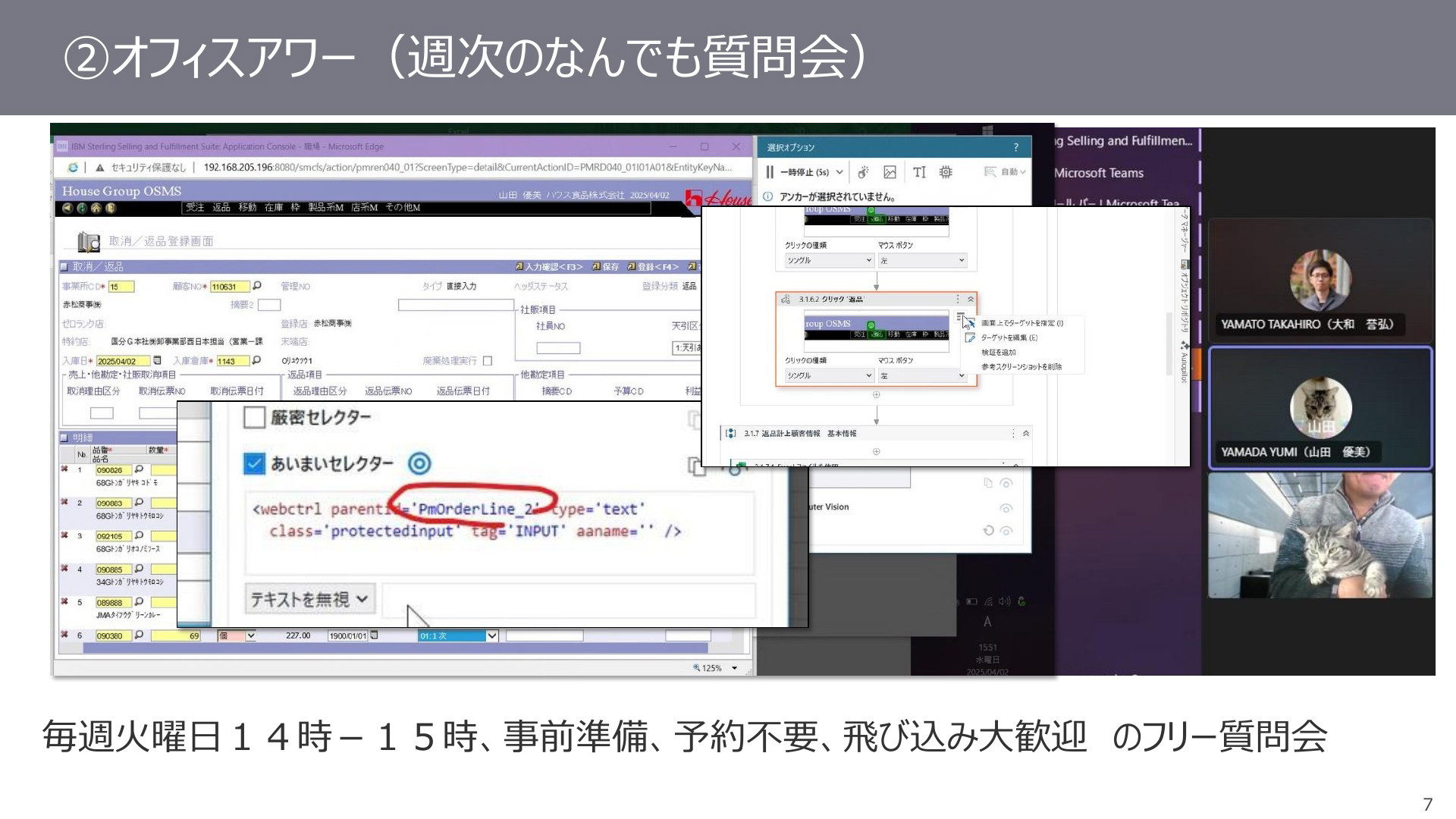Open the 受注 menu in OSMS
Screen dimensions: 1456x819
[195, 207]
